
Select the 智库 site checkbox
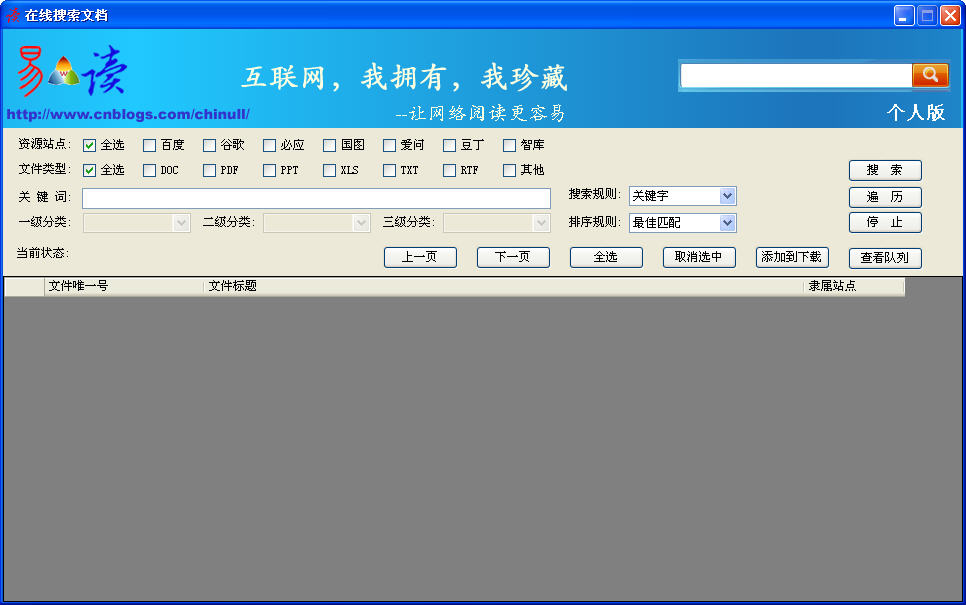(510, 145)
